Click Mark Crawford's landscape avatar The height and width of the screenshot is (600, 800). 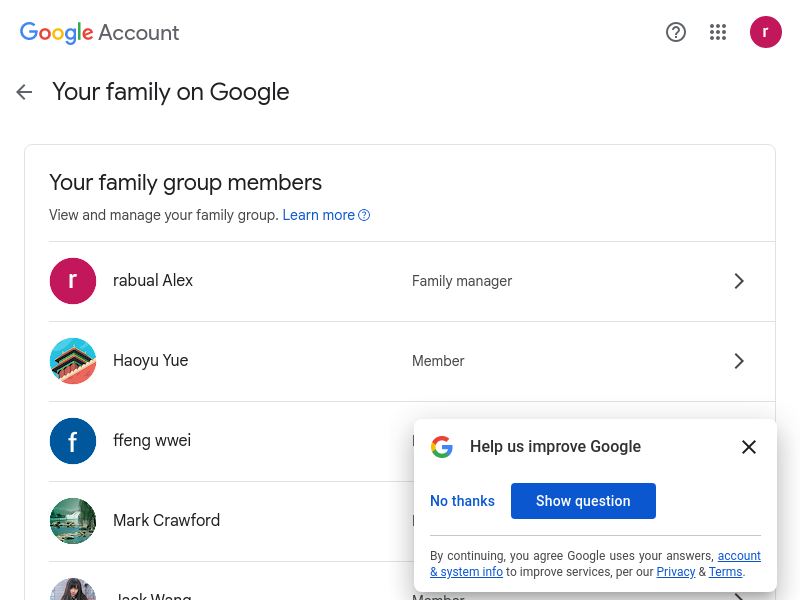[73, 521]
